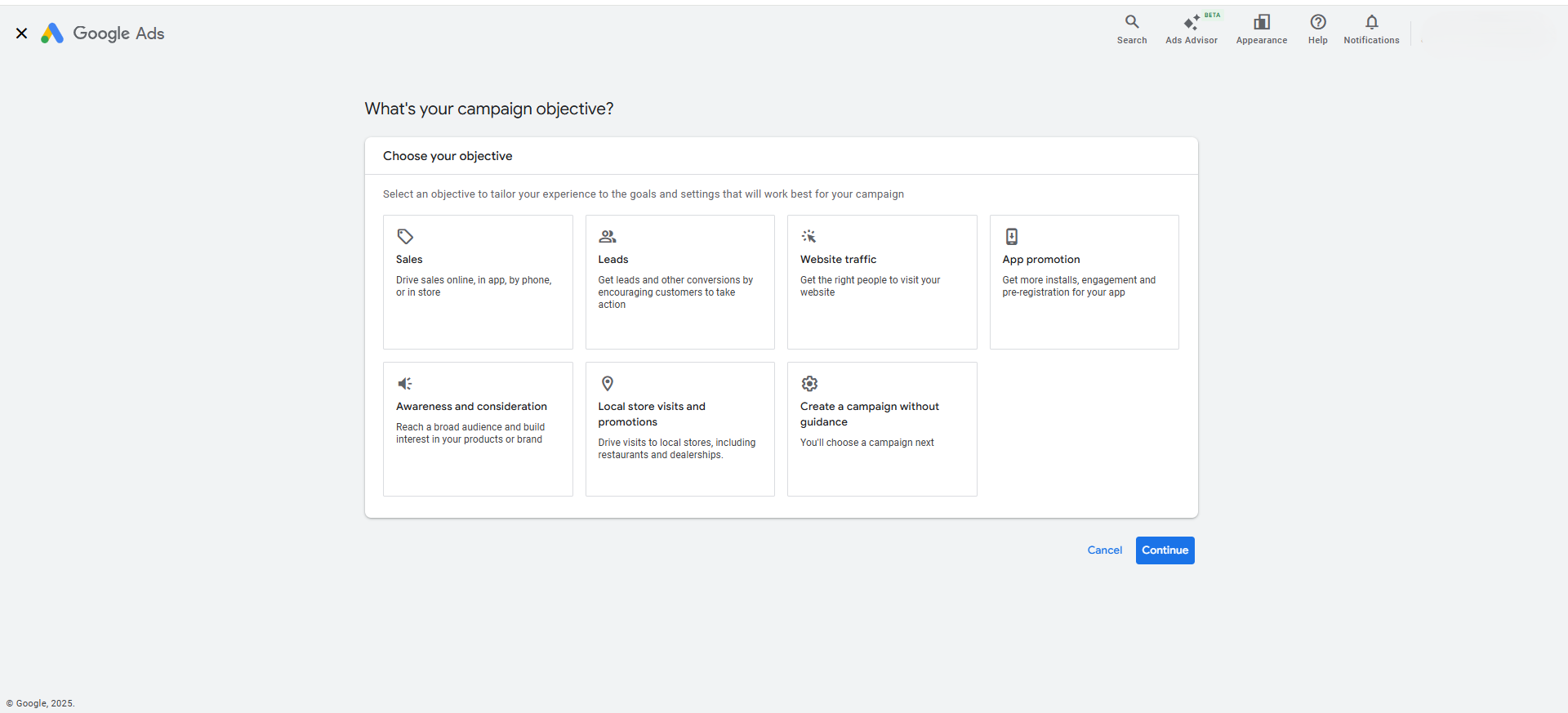Click the Google Ads logo

[x=103, y=33]
